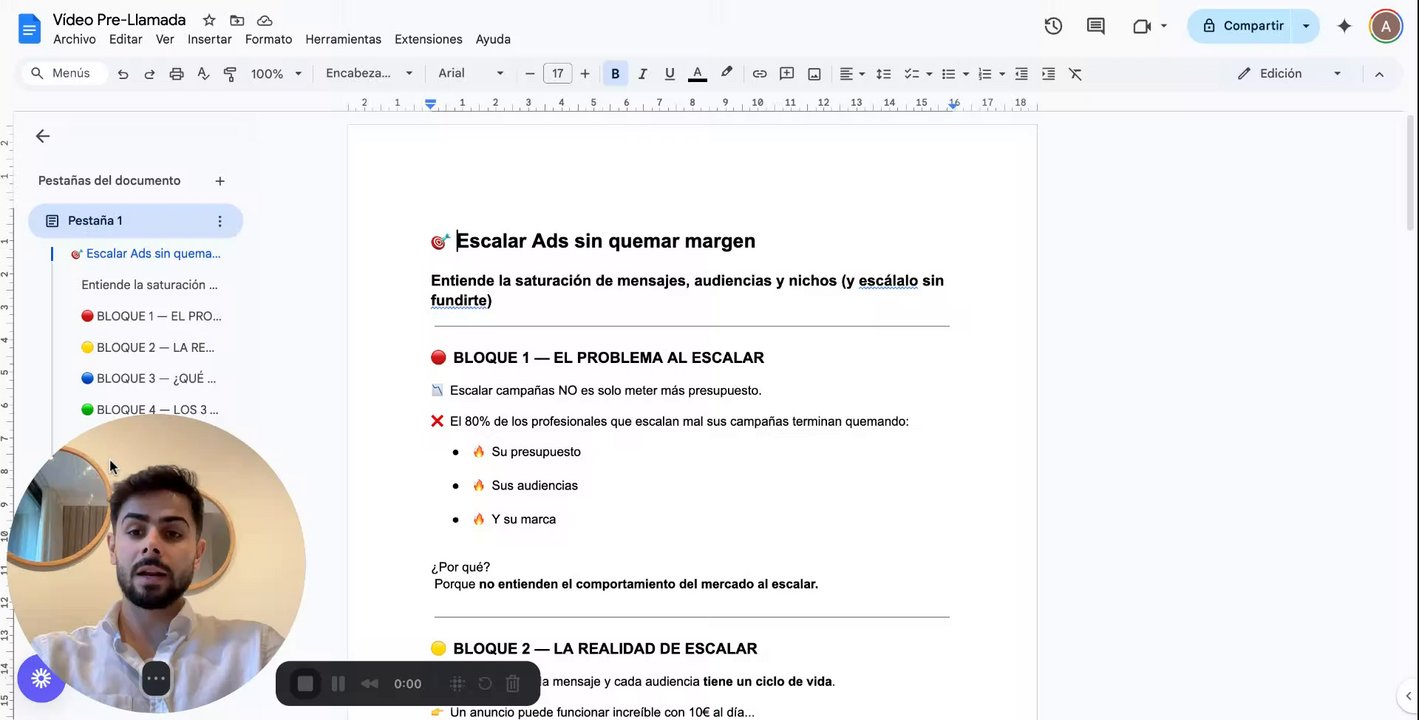Go back using the sidebar arrow

(x=42, y=136)
